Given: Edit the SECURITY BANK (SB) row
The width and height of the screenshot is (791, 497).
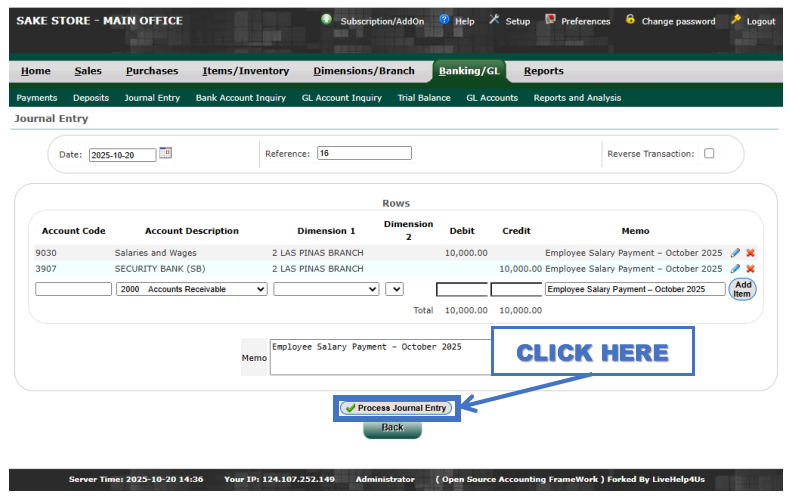Looking at the screenshot, I should pos(736,269).
